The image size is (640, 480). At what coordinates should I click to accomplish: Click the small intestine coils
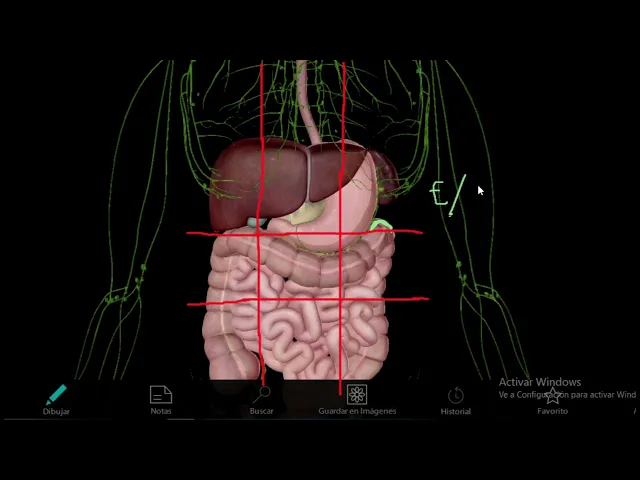[x=302, y=322]
